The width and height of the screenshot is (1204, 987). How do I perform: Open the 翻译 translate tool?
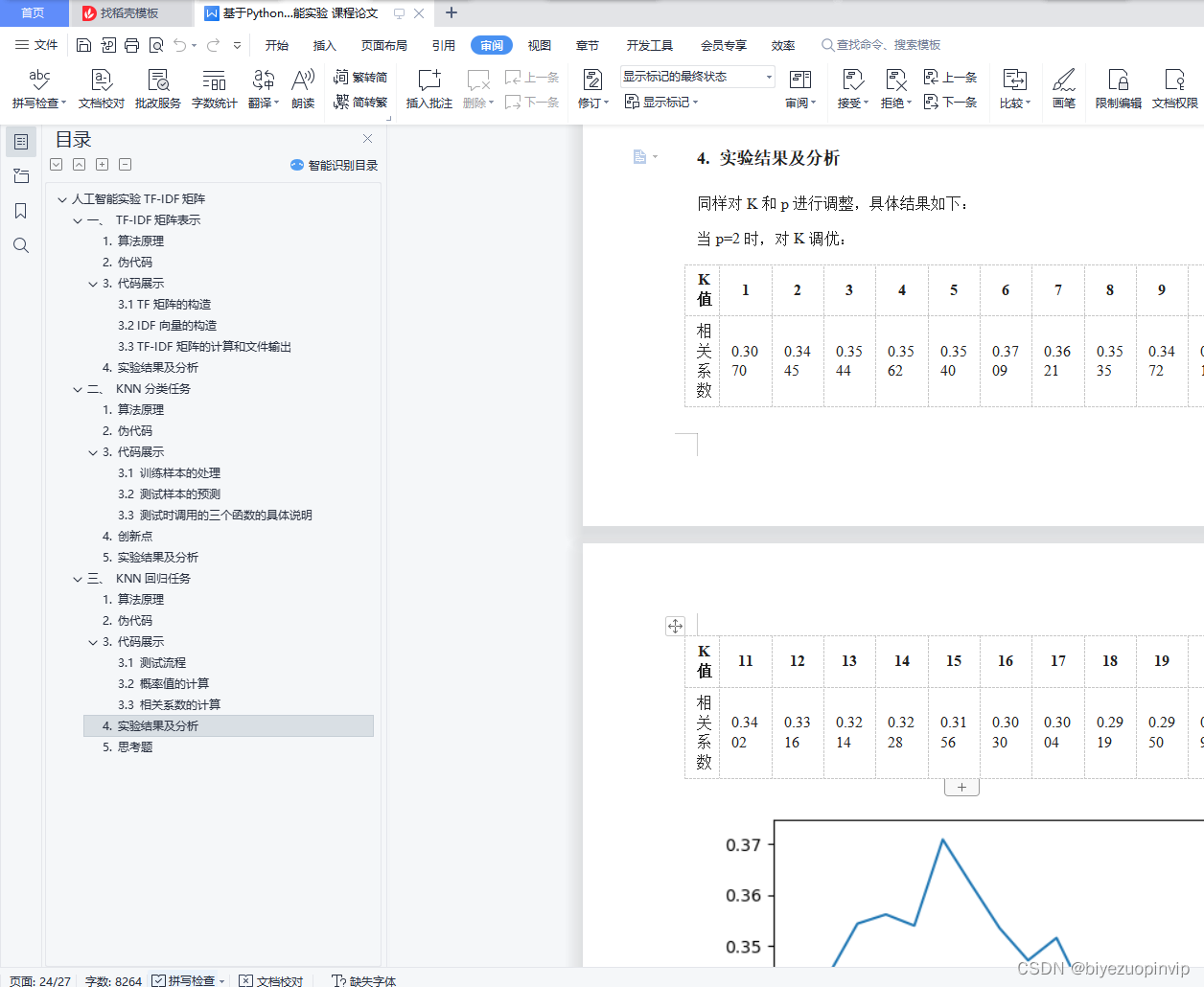(x=263, y=89)
